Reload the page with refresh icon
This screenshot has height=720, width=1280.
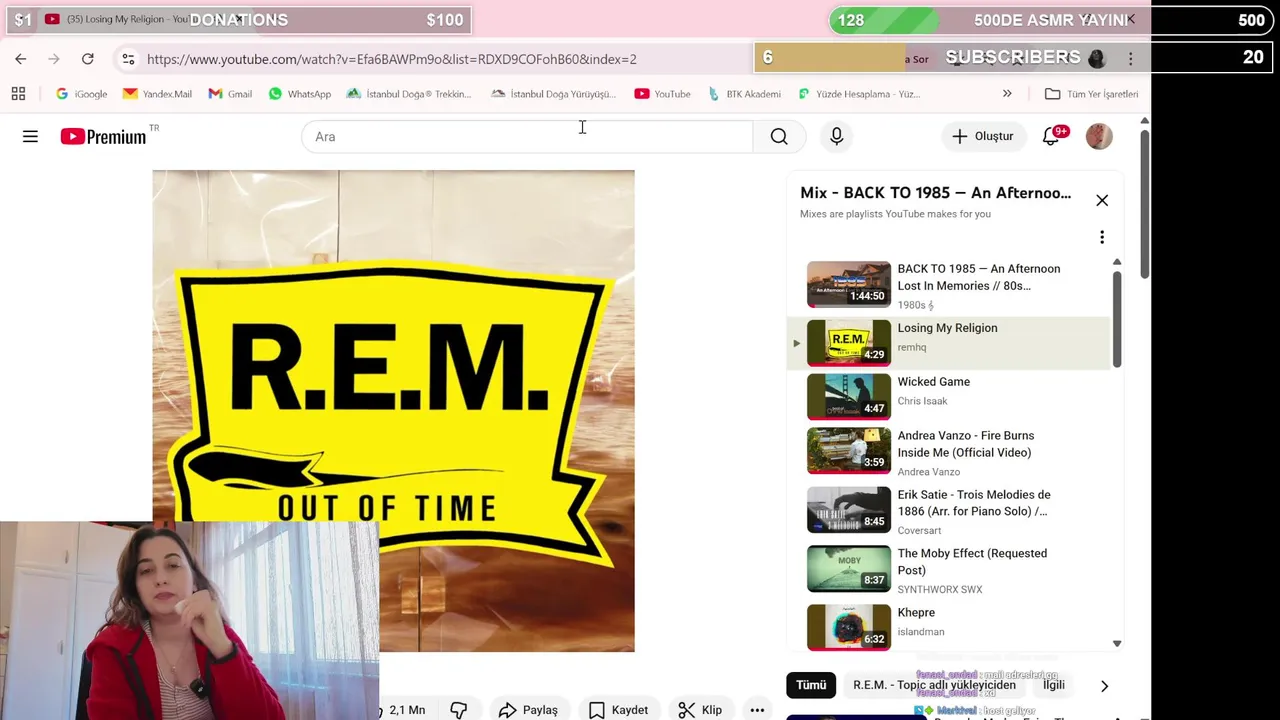[88, 59]
